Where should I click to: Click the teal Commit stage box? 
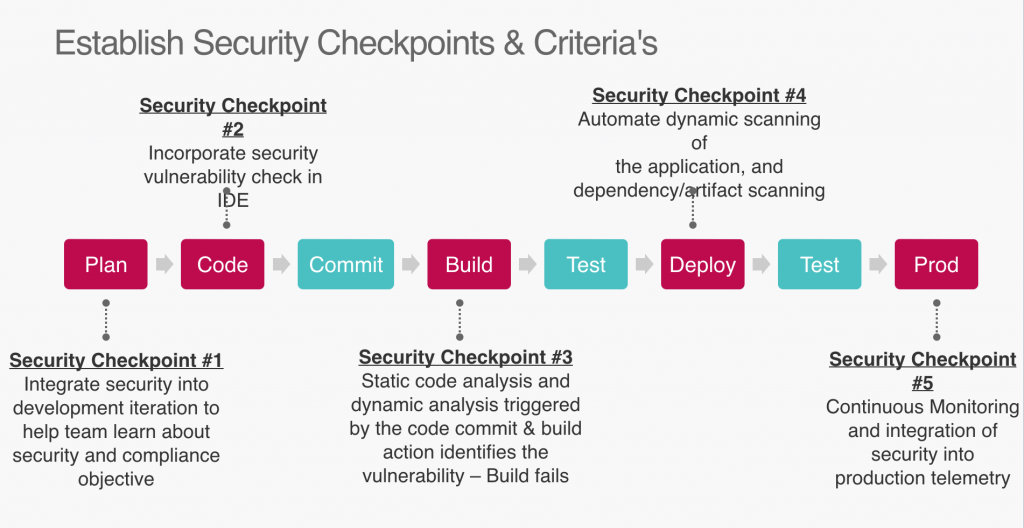346,265
